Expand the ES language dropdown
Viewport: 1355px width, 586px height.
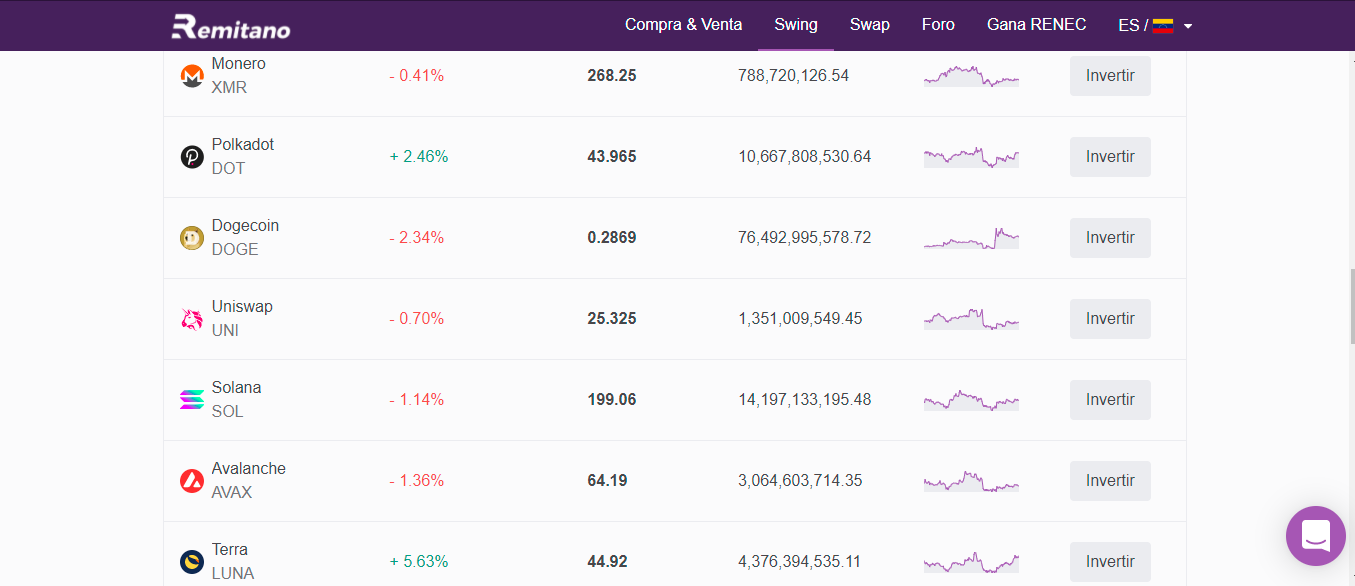click(x=1155, y=25)
